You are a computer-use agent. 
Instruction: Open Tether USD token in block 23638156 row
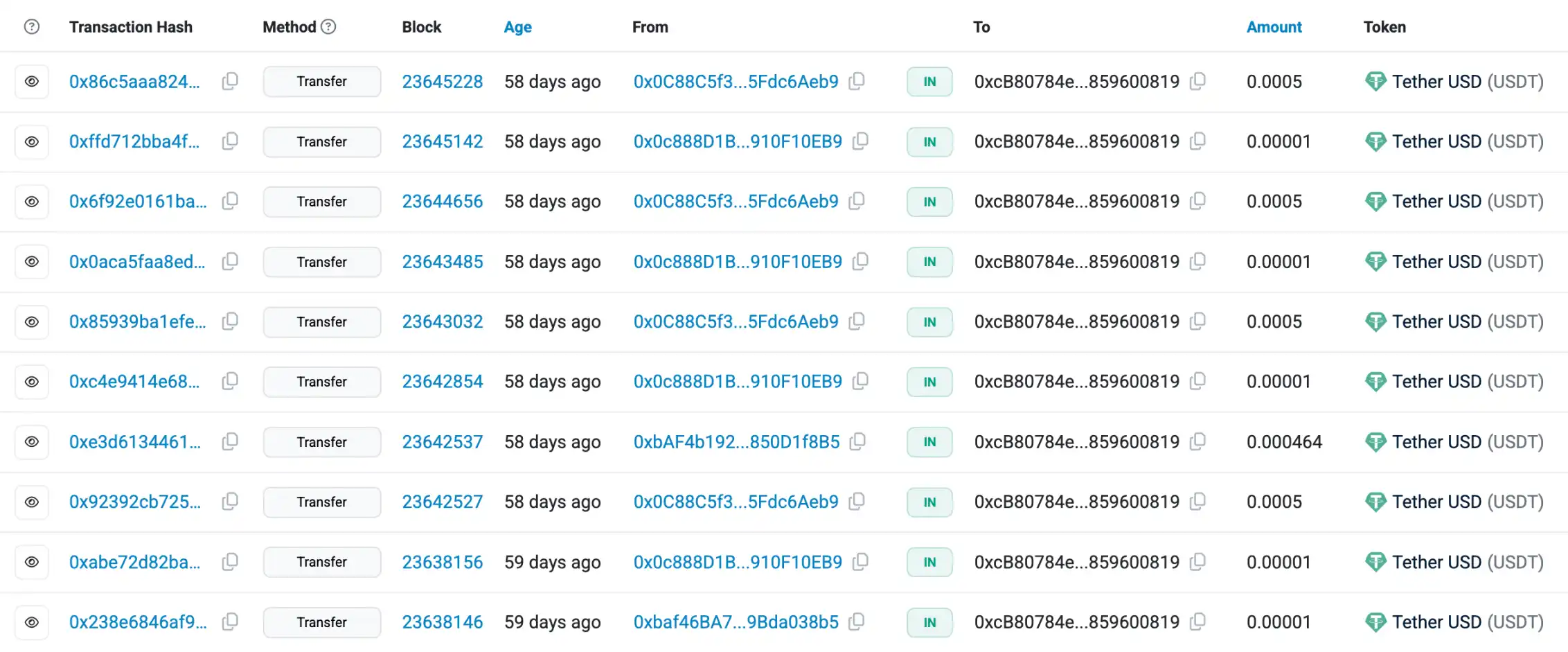(1467, 562)
